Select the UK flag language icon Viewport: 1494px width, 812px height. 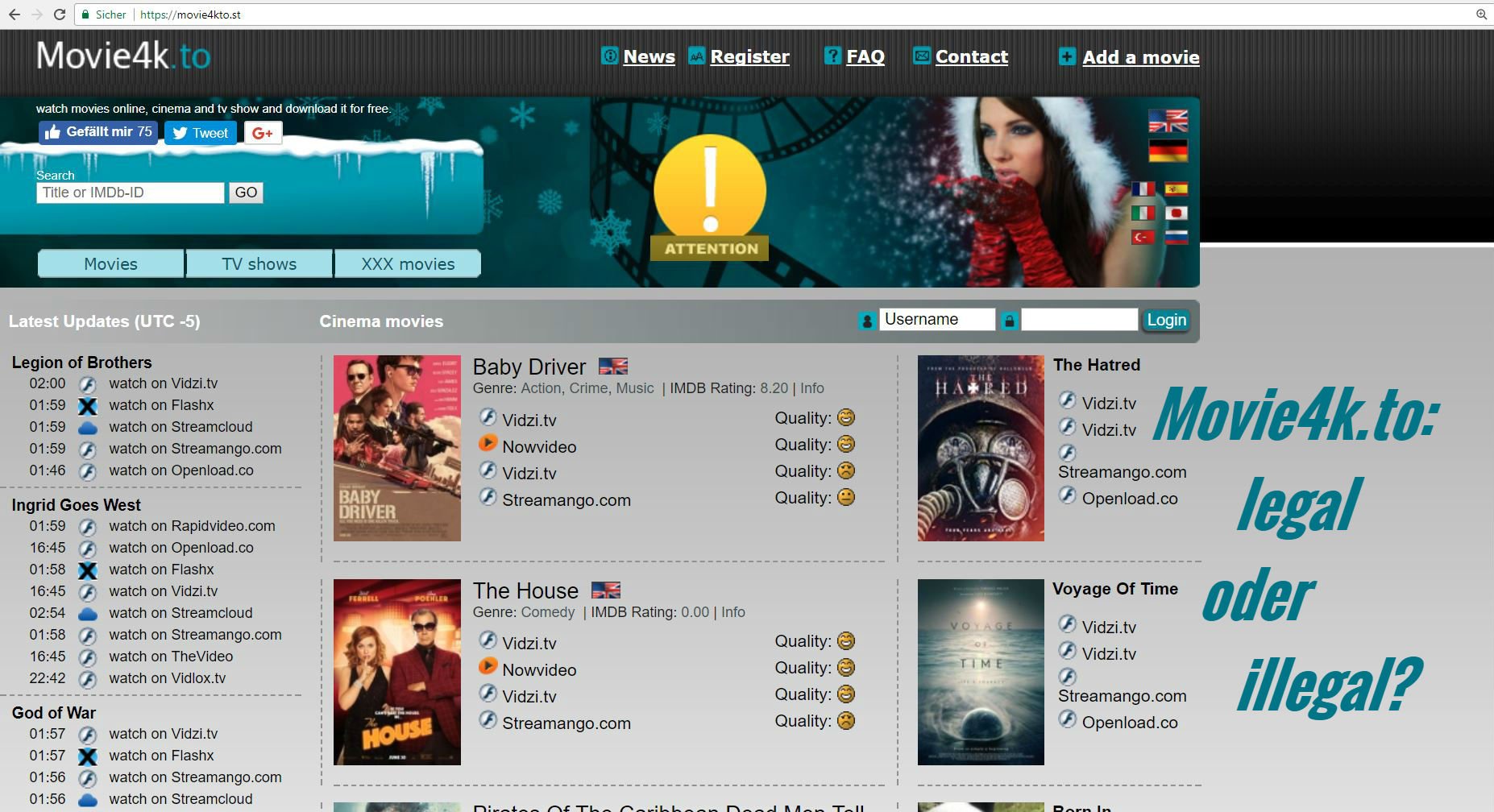coord(1168,121)
